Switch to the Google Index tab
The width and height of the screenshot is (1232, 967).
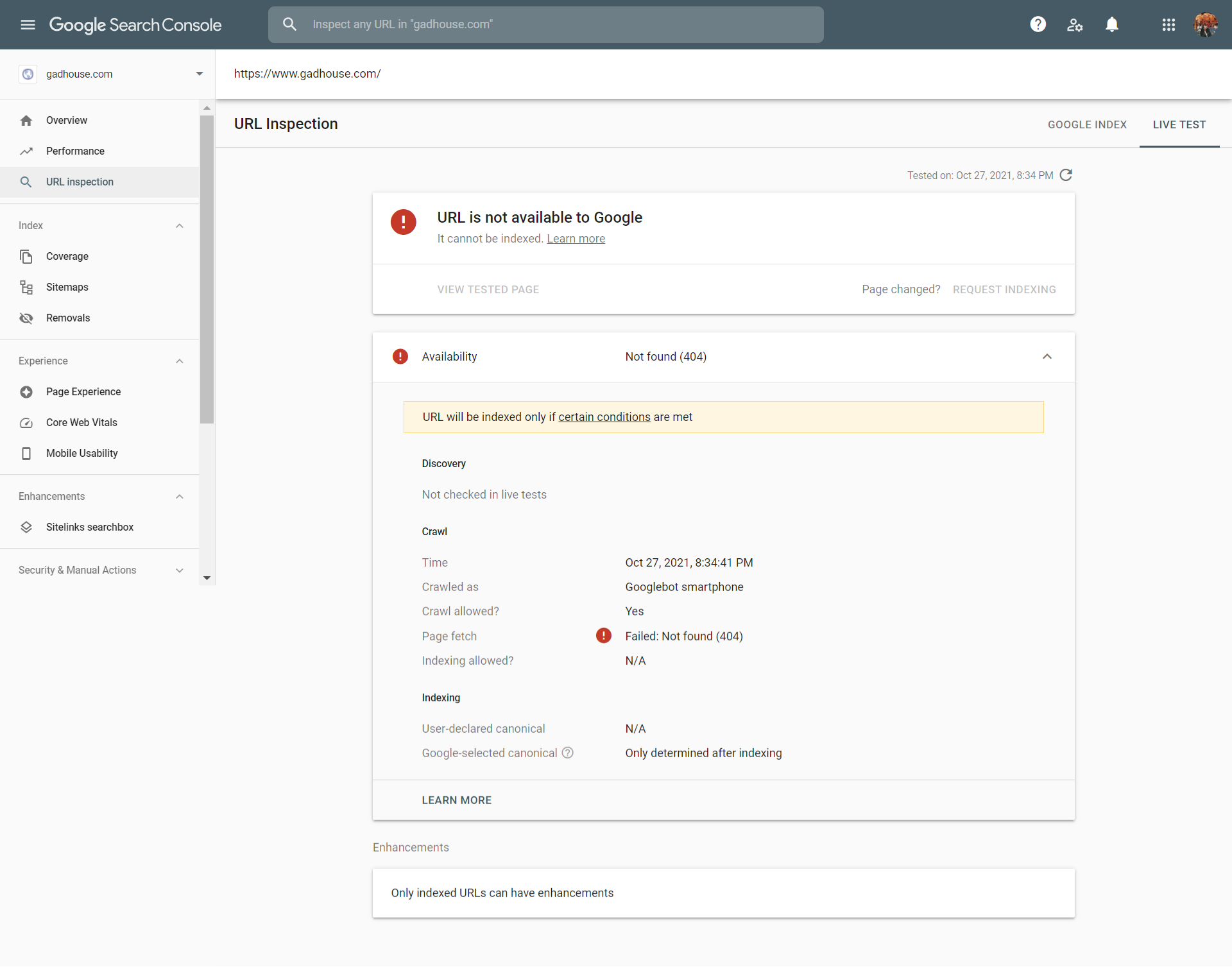1087,124
